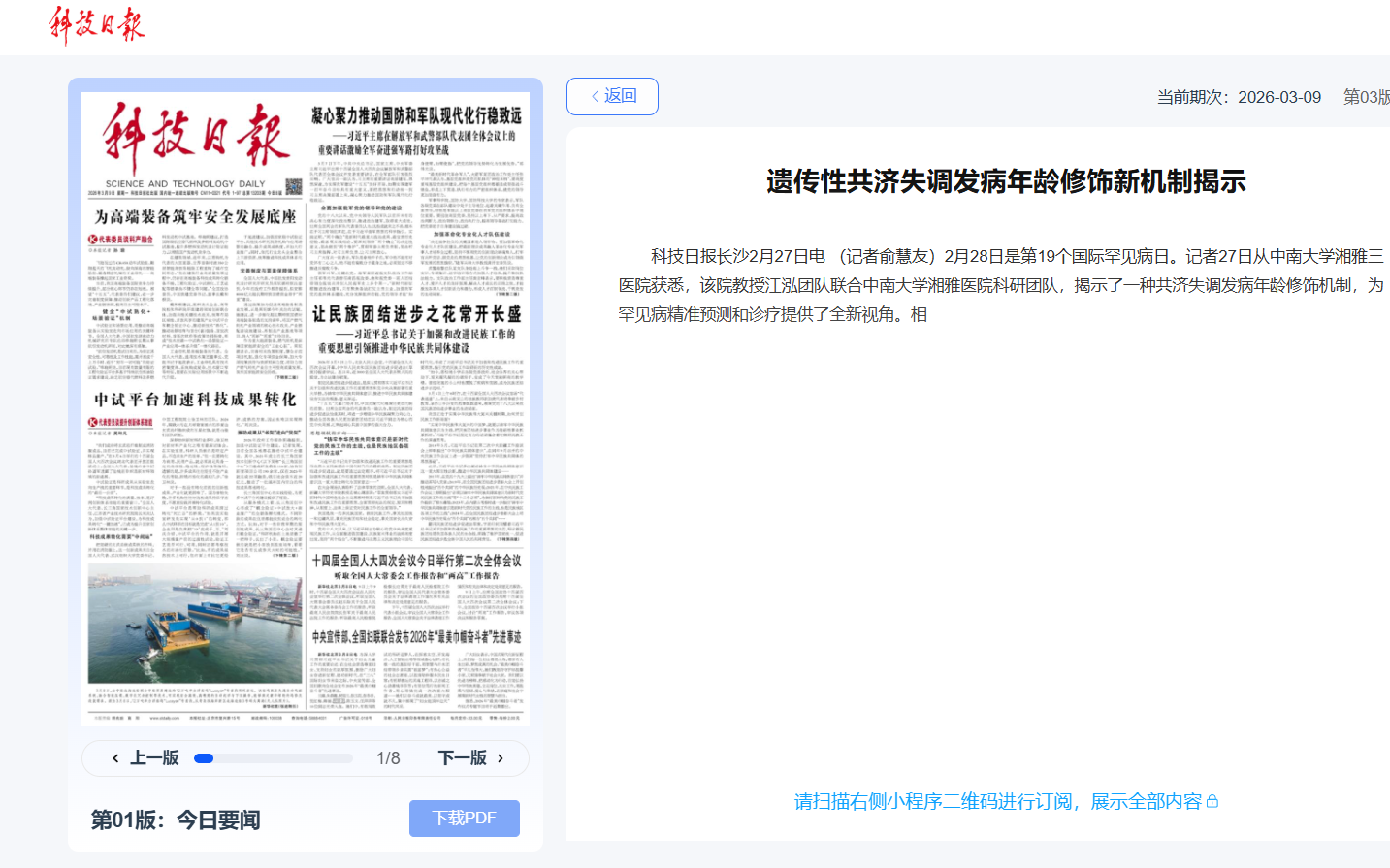Viewport: 1390px width, 868px height.
Task: Click the article title 遗传性共济失调发病年龄修饰新机制揭示
Action: 1006,181
